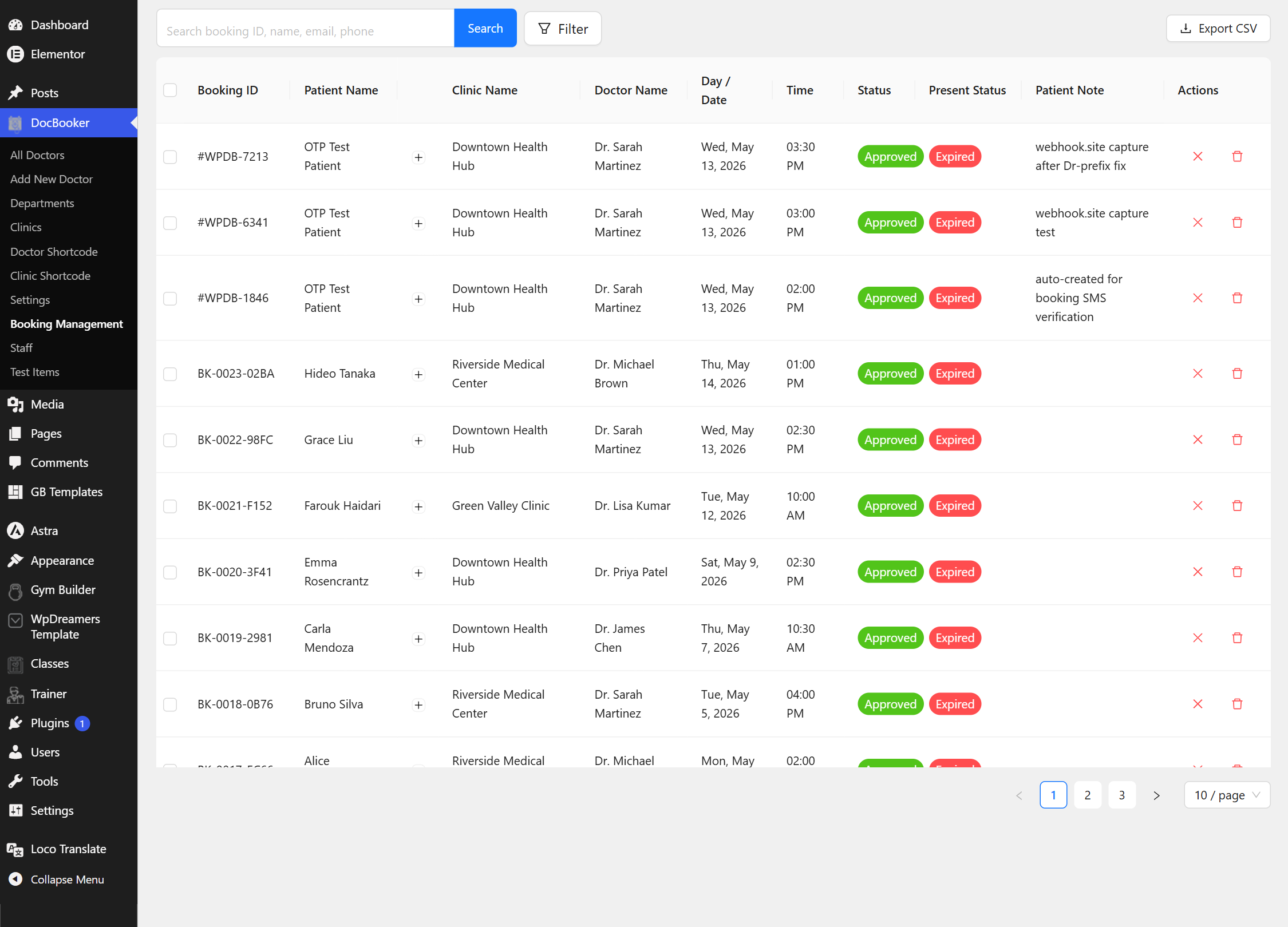The image size is (1288, 927).
Task: Click the Elementor icon in sidebar
Action: click(x=15, y=54)
